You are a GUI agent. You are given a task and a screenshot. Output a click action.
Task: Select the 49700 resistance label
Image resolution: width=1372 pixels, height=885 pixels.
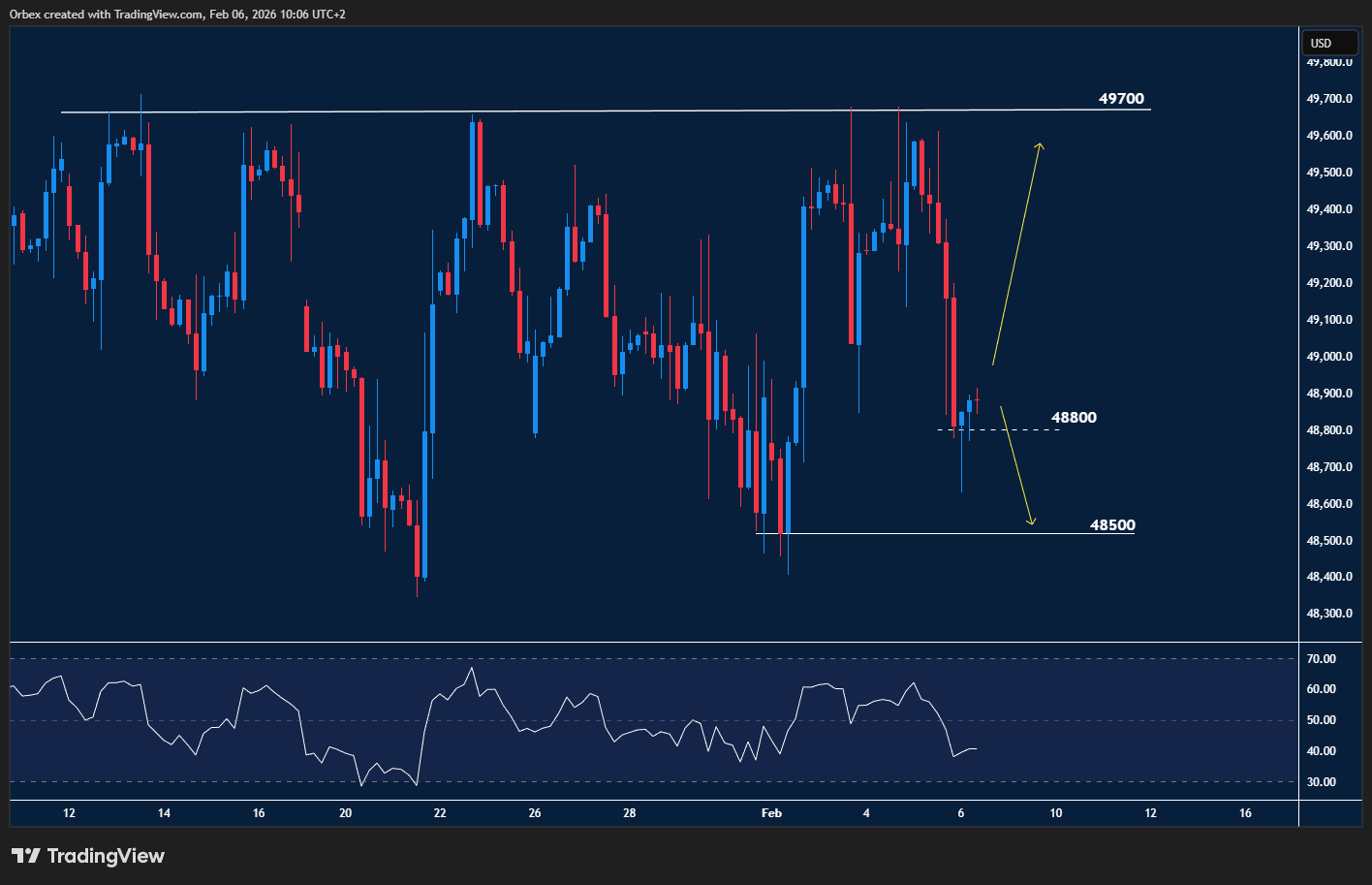tap(1121, 99)
